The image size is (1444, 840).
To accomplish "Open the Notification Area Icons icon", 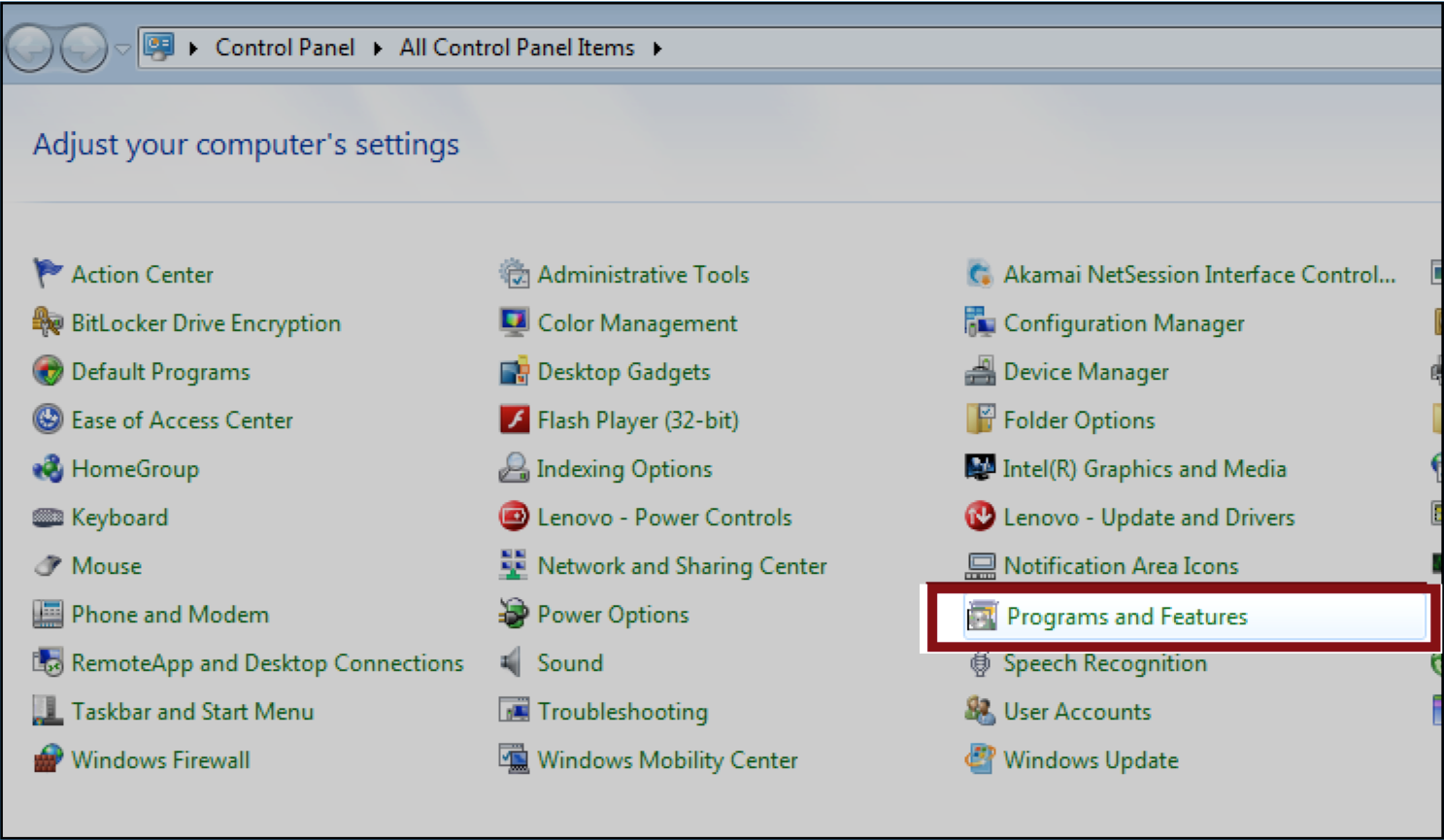I will pyautogui.click(x=980, y=565).
